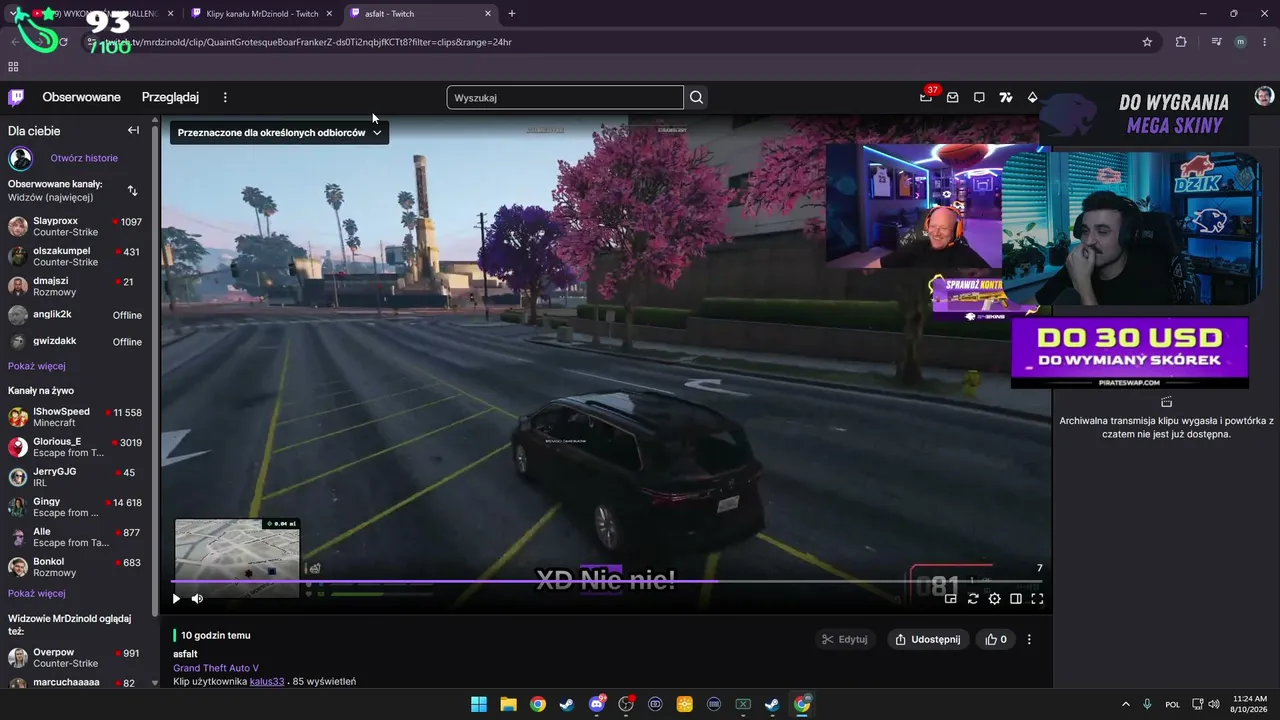Like the clip with thumbs up
Screen dimensions: 1280x720
pos(996,639)
